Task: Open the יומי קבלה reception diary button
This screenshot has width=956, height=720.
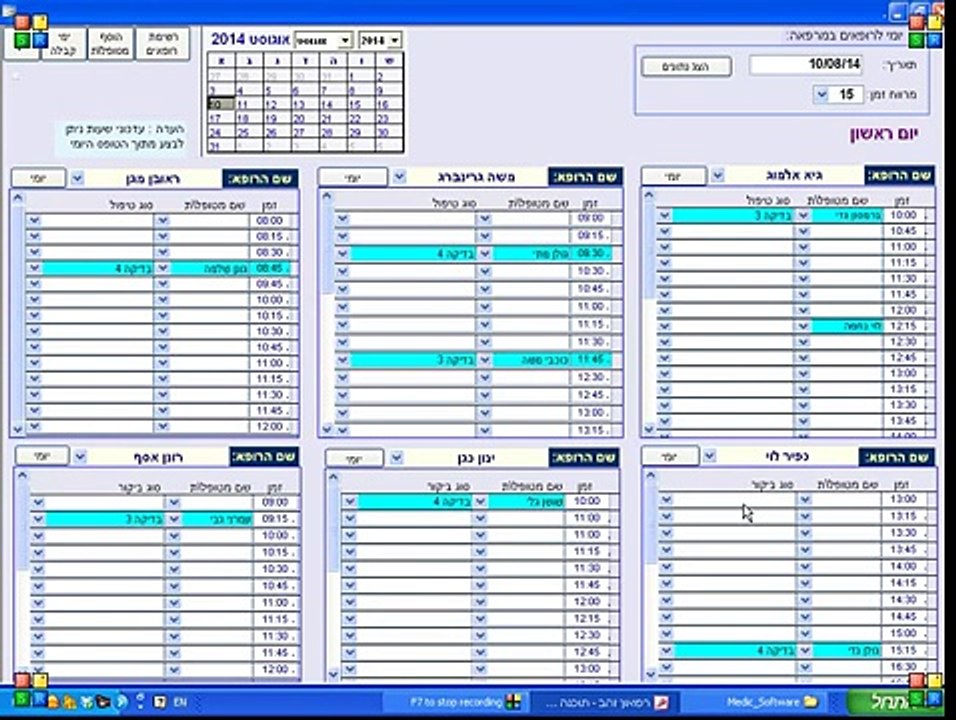Action: point(64,44)
